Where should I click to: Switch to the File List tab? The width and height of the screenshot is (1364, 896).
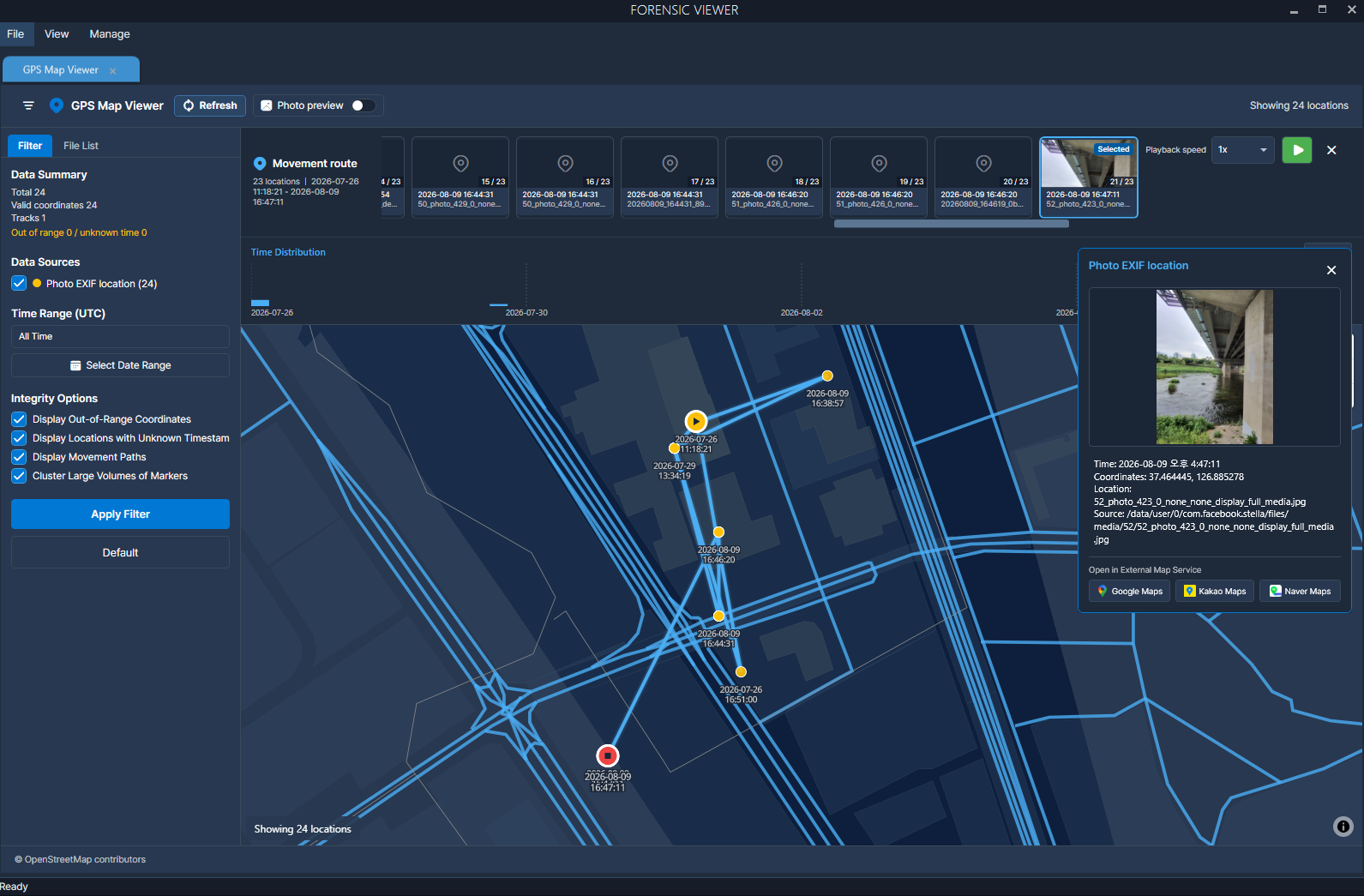(x=81, y=146)
